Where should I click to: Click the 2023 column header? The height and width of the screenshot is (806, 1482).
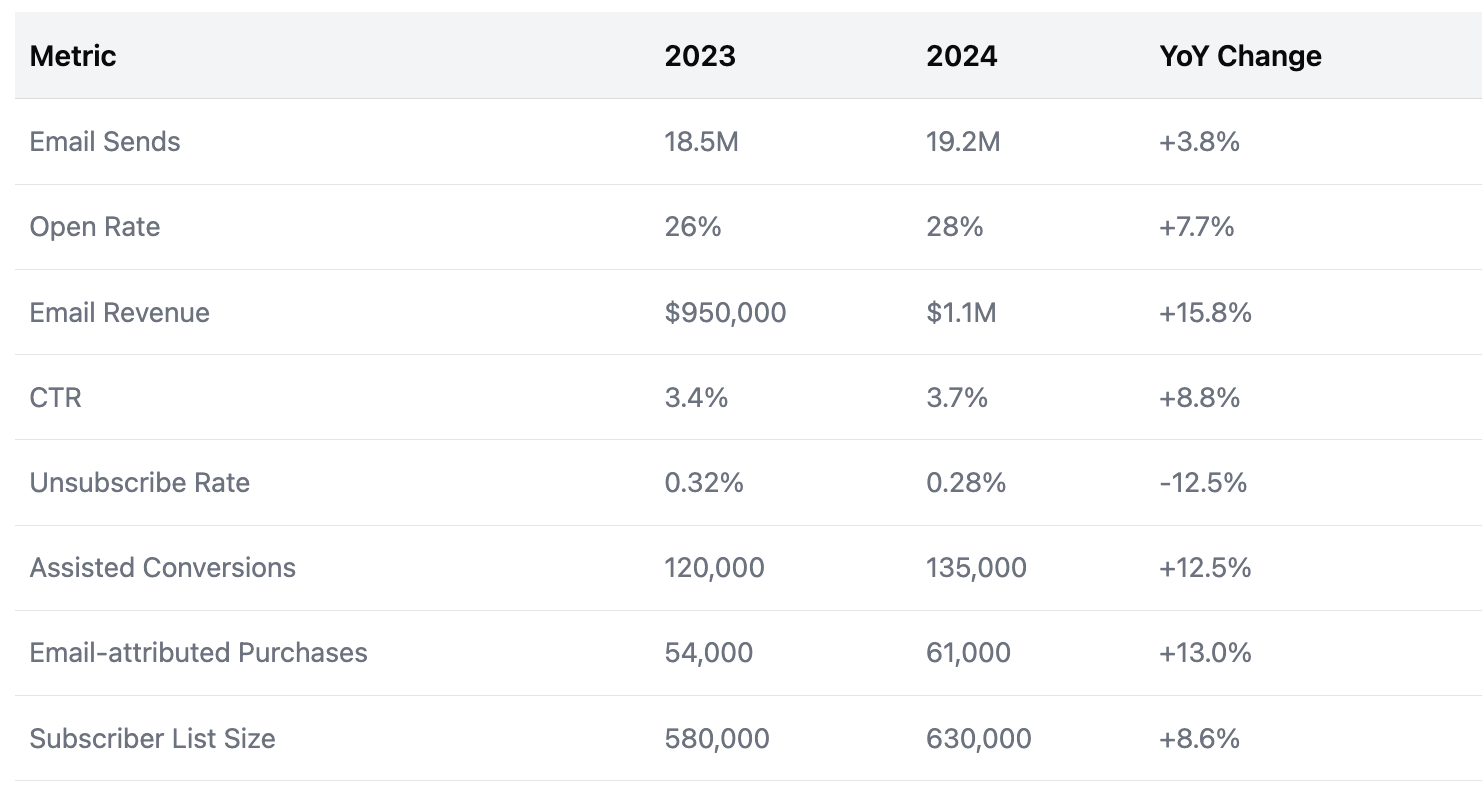[x=700, y=56]
